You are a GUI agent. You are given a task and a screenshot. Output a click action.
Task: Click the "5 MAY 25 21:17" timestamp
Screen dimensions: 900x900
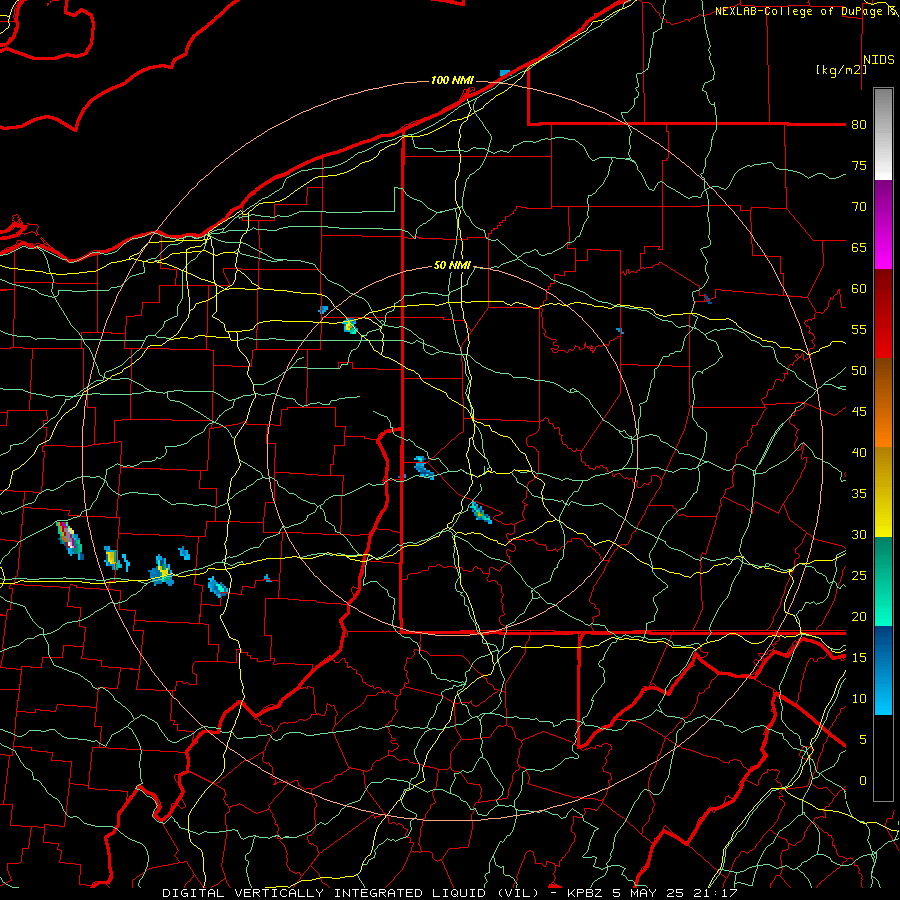[675, 893]
